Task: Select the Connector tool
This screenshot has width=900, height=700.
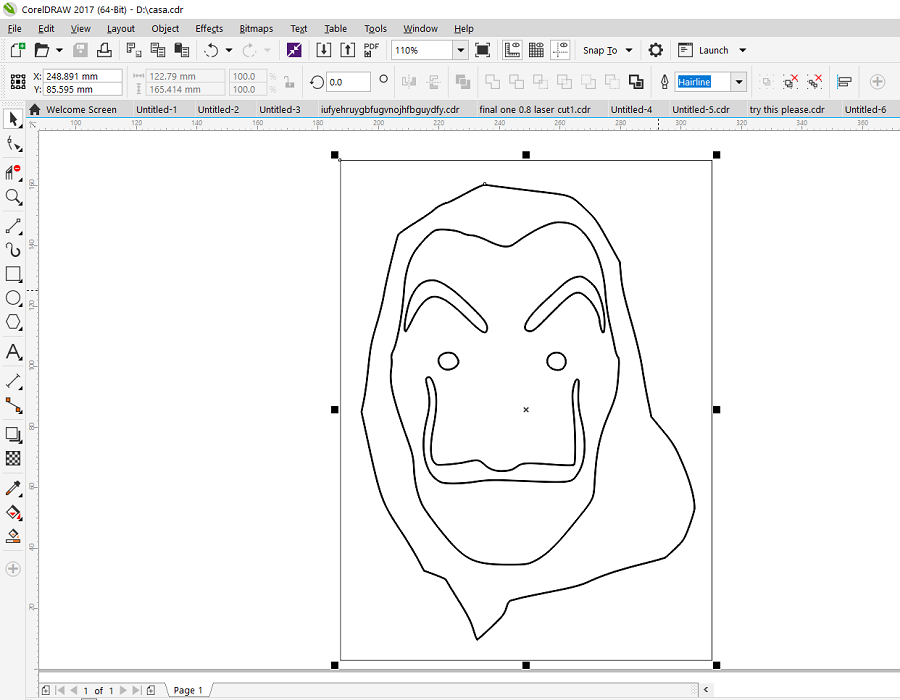Action: 13,406
